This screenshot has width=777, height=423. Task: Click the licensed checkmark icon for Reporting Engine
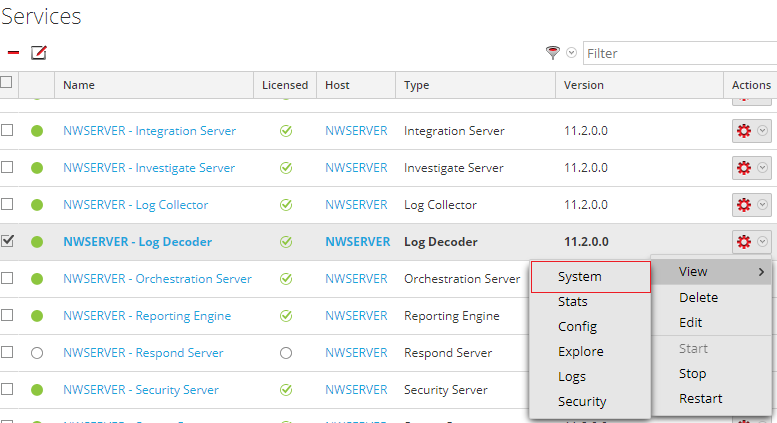pyautogui.click(x=286, y=316)
